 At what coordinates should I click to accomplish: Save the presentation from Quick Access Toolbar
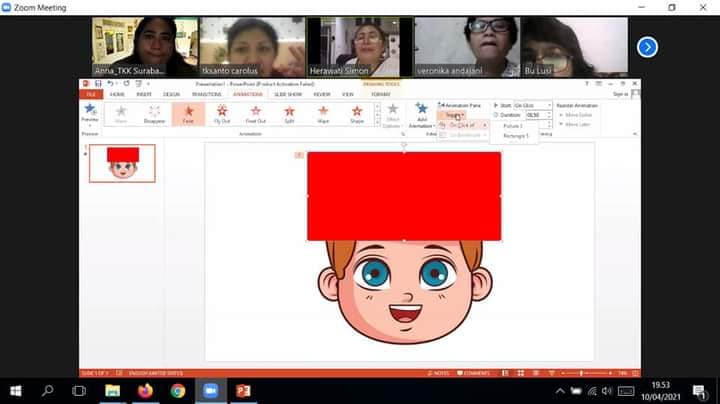(98, 84)
